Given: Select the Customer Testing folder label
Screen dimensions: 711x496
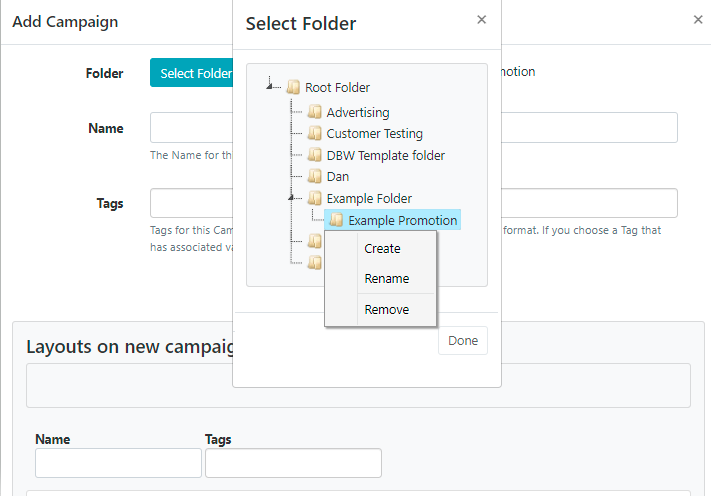Looking at the screenshot, I should click(x=375, y=134).
